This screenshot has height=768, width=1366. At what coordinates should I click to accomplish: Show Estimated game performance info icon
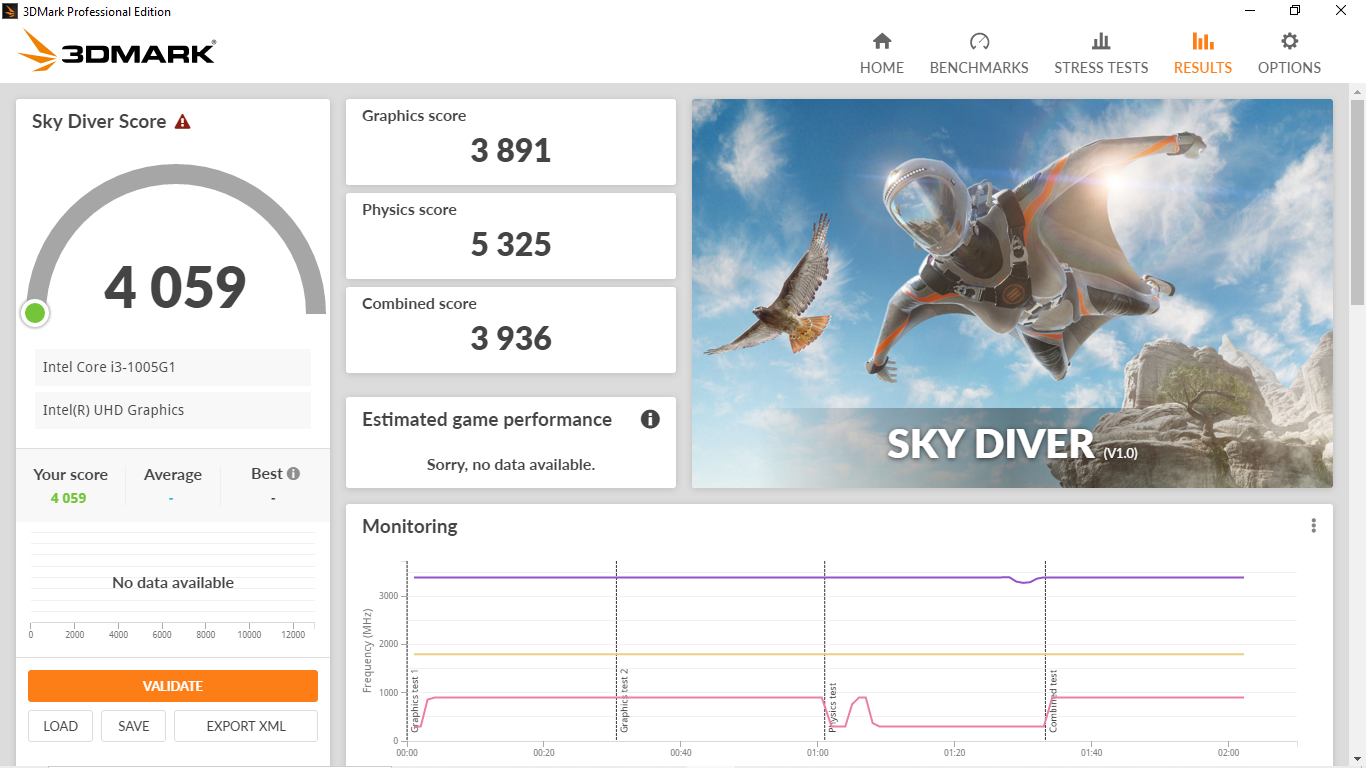pos(650,419)
